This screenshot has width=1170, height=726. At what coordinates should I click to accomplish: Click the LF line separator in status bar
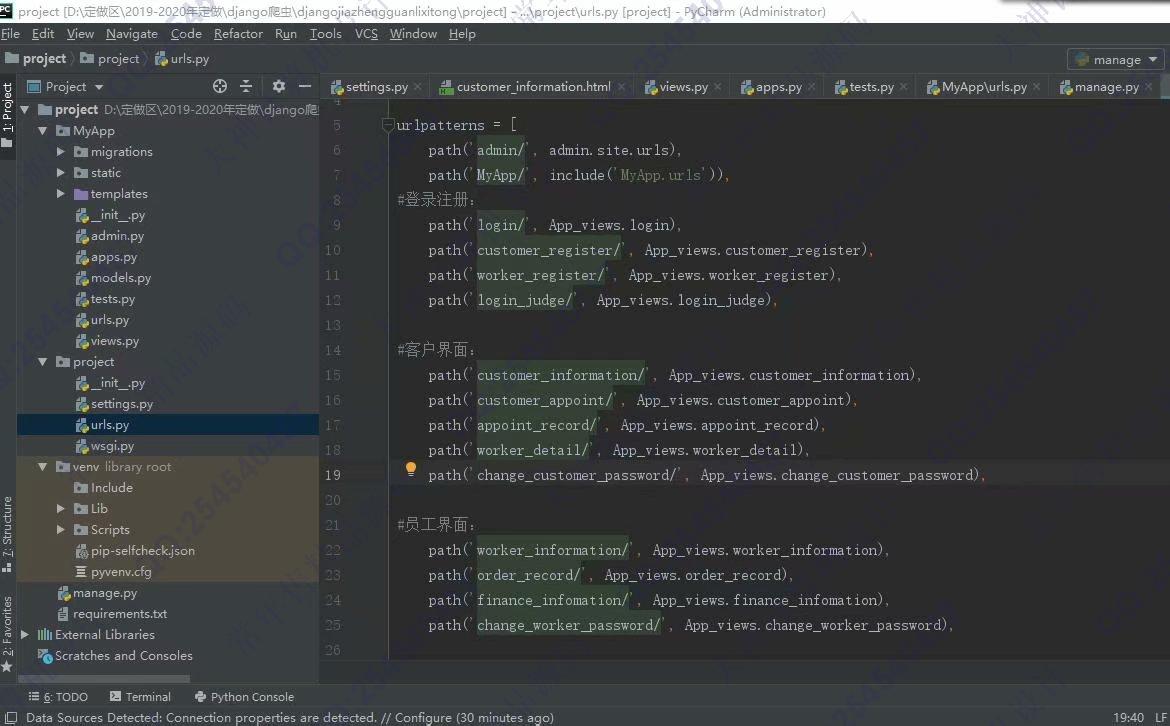coord(1160,717)
